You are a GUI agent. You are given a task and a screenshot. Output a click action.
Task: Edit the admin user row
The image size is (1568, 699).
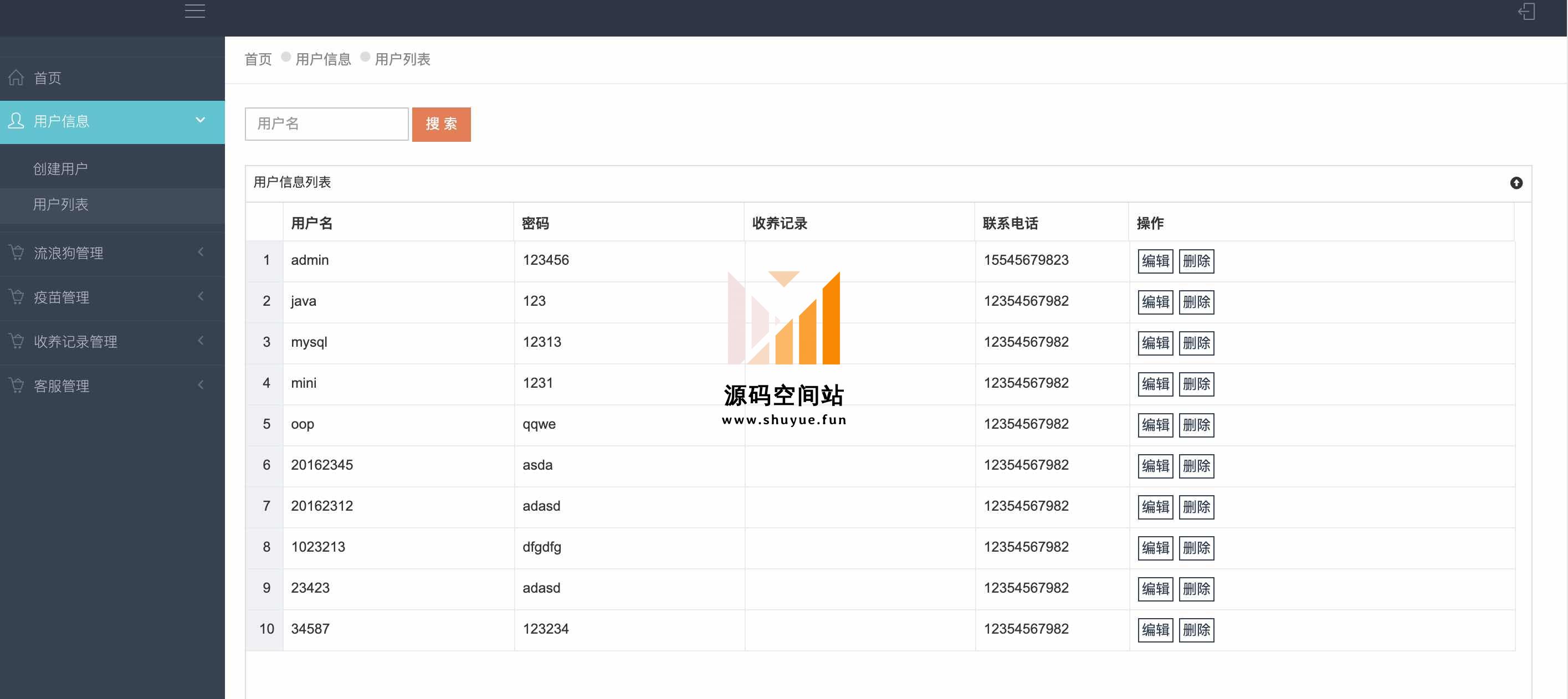(1155, 261)
